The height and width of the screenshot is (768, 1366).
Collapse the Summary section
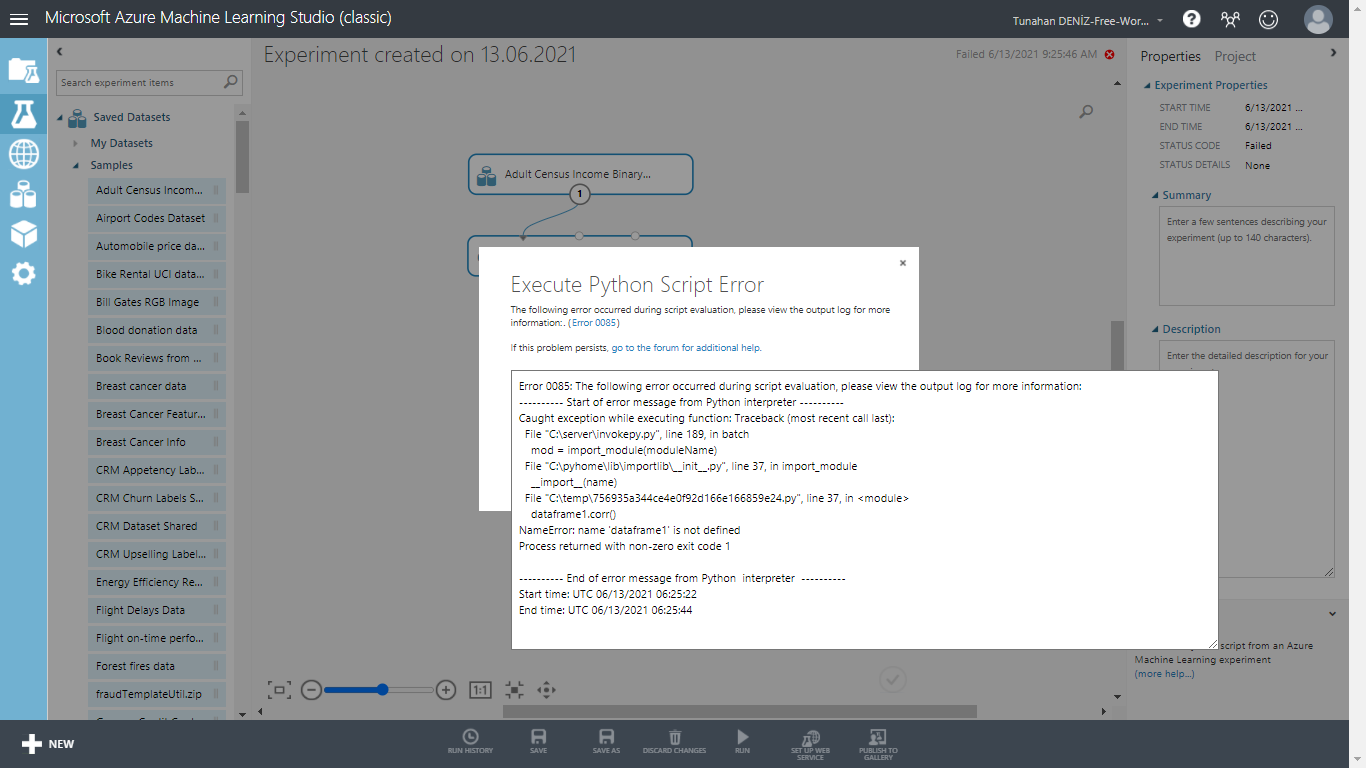coord(1154,196)
